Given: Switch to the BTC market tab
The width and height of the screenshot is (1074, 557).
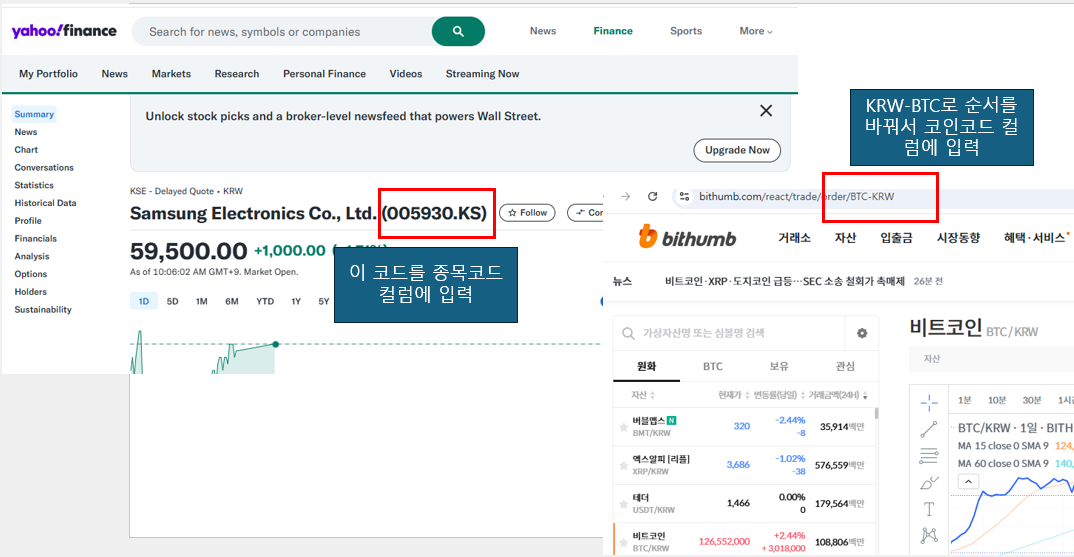Looking at the screenshot, I should (712, 367).
